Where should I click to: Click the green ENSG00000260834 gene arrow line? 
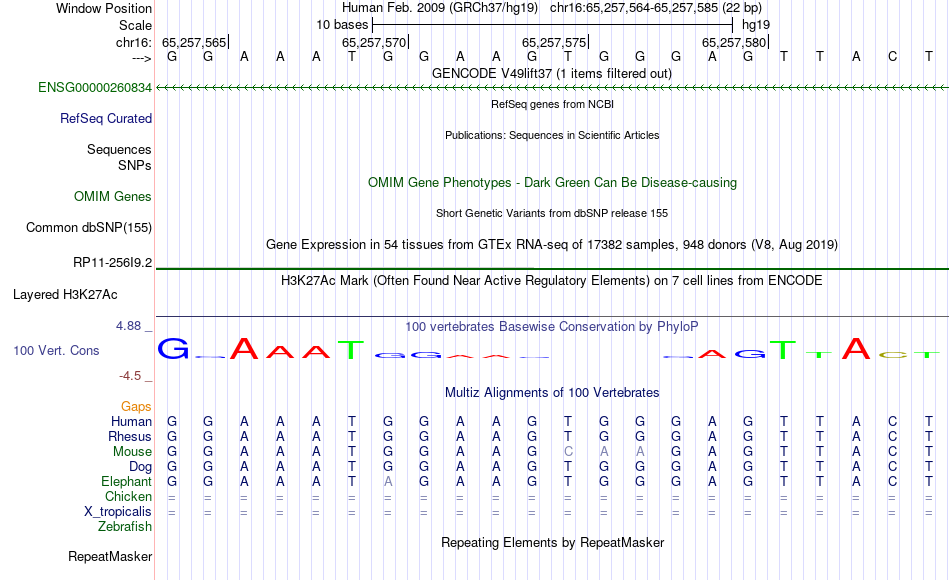(552, 88)
